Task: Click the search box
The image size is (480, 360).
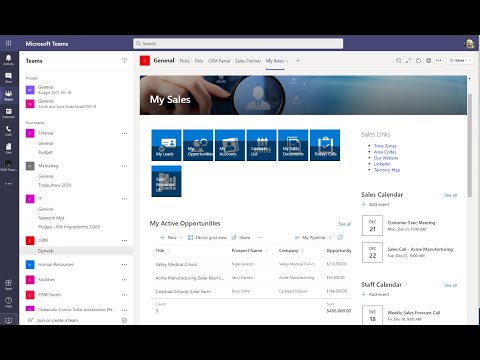Action: [238, 44]
